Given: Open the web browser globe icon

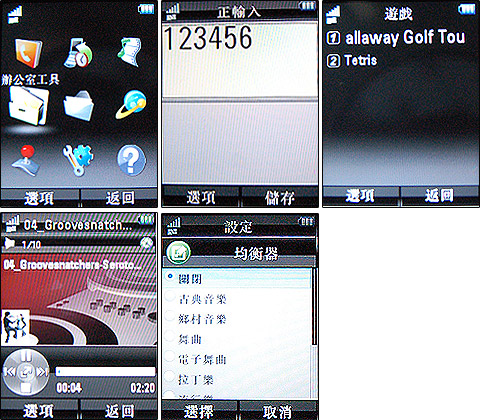Looking at the screenshot, I should point(131,105).
